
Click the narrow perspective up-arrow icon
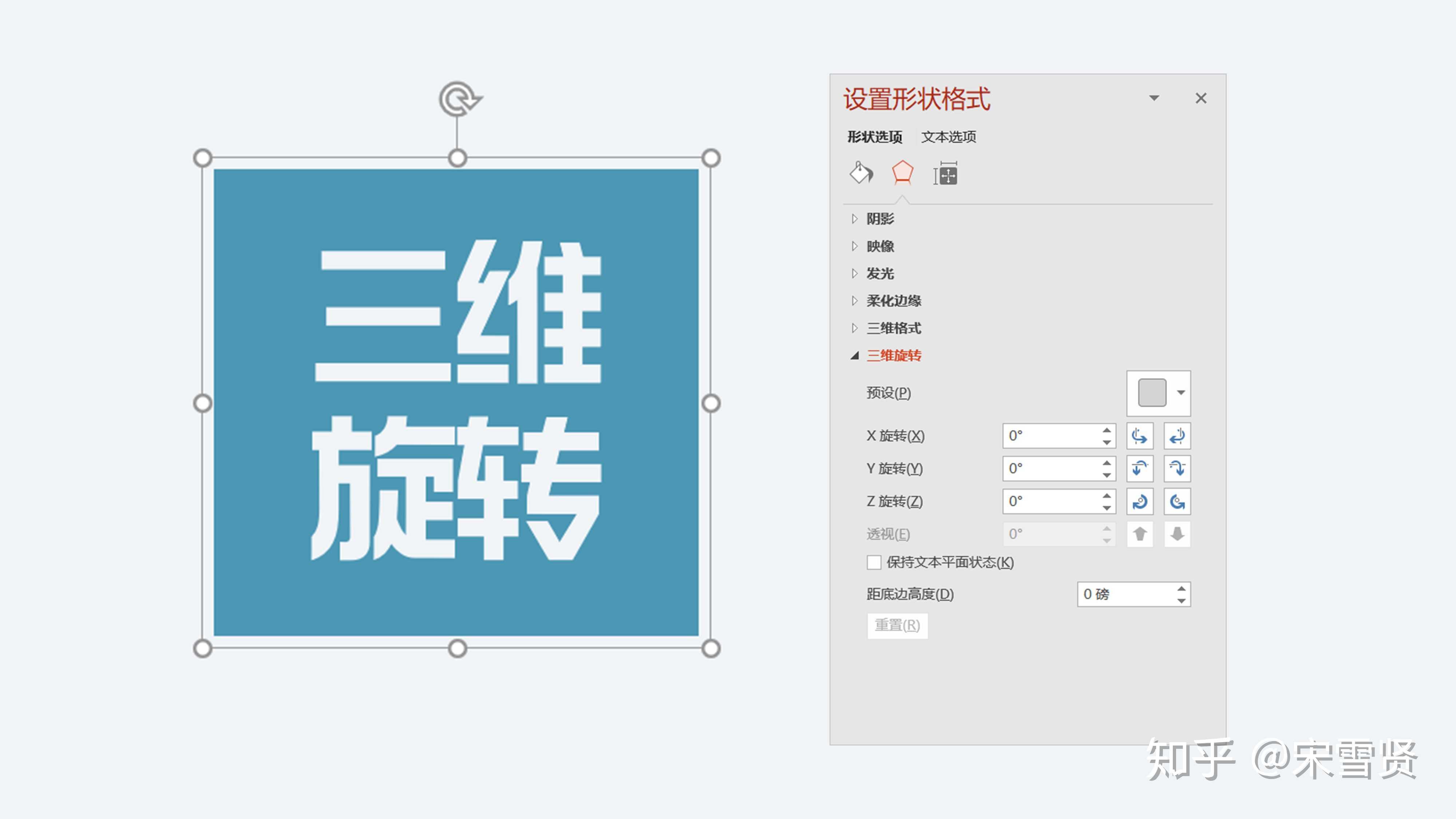[1139, 534]
